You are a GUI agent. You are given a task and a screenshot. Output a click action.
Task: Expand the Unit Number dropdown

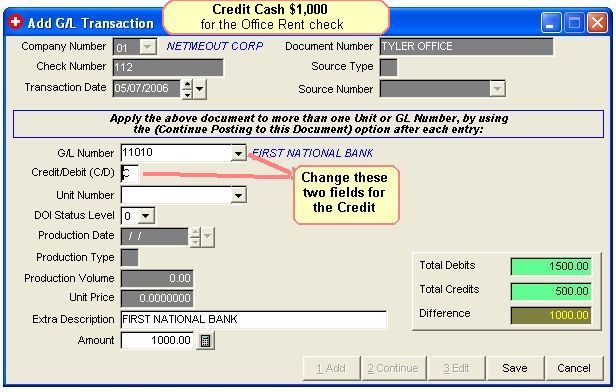pyautogui.click(x=238, y=195)
